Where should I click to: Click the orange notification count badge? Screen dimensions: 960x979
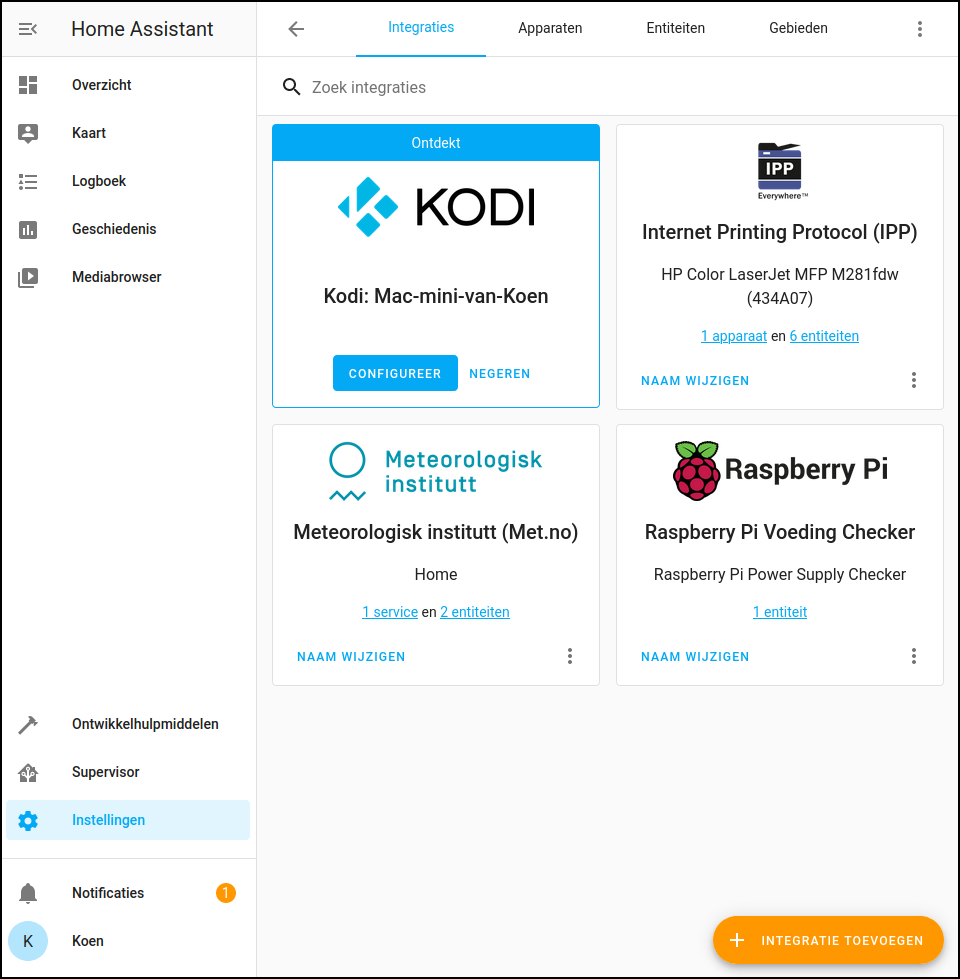[x=226, y=893]
